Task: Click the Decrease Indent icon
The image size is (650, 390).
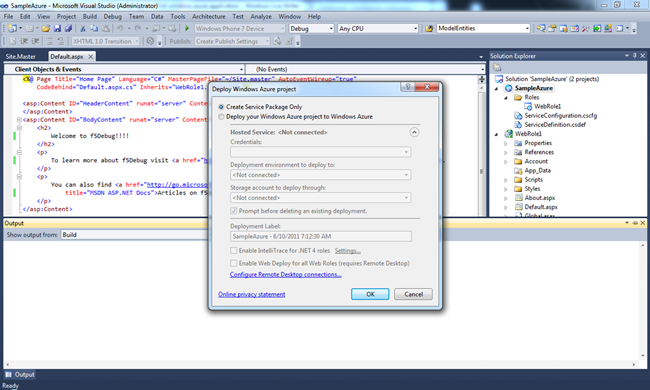Action: tap(24, 41)
